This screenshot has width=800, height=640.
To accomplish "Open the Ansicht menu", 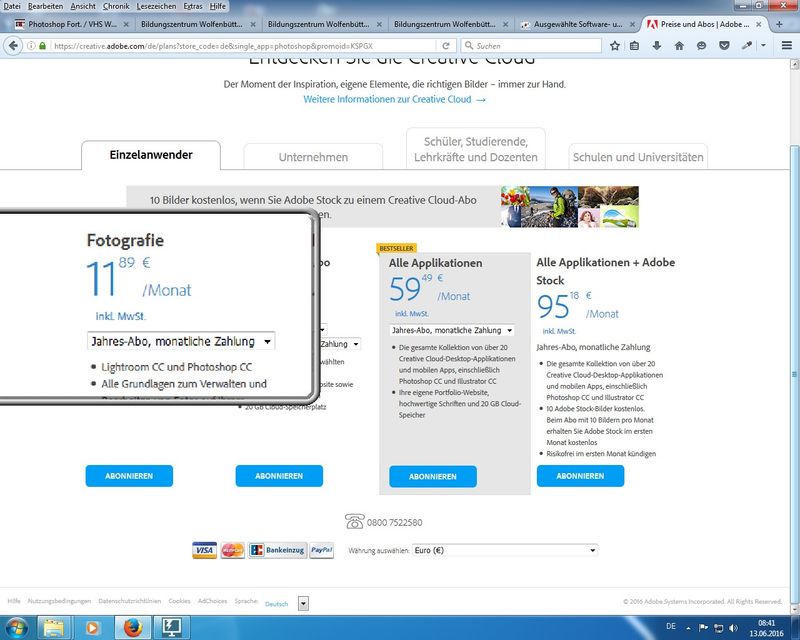I will pos(83,6).
